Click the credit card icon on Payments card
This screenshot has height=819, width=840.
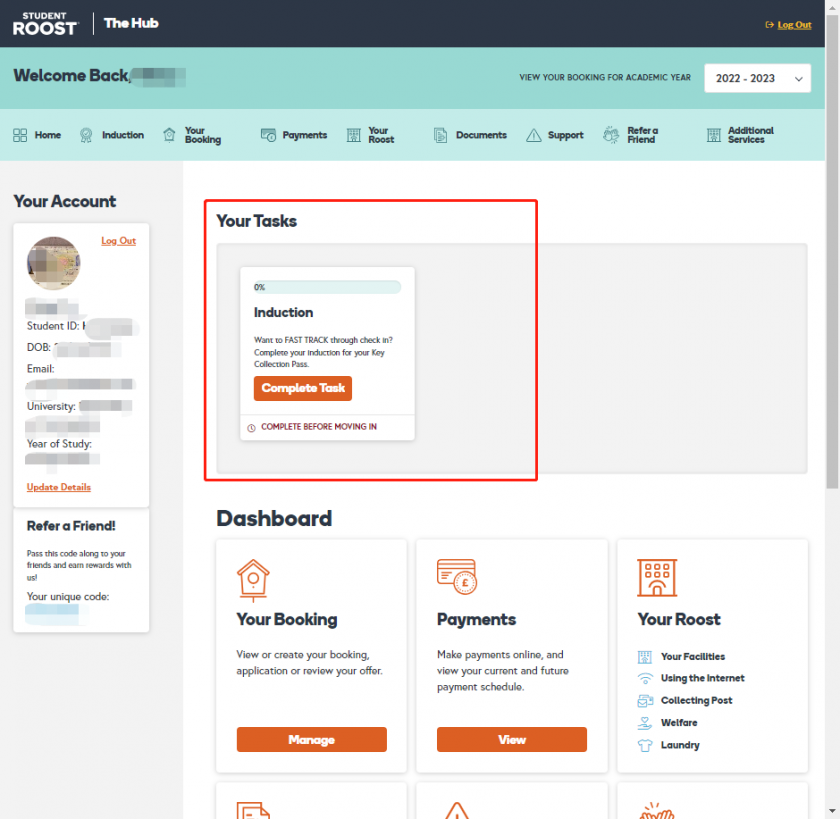point(457,575)
